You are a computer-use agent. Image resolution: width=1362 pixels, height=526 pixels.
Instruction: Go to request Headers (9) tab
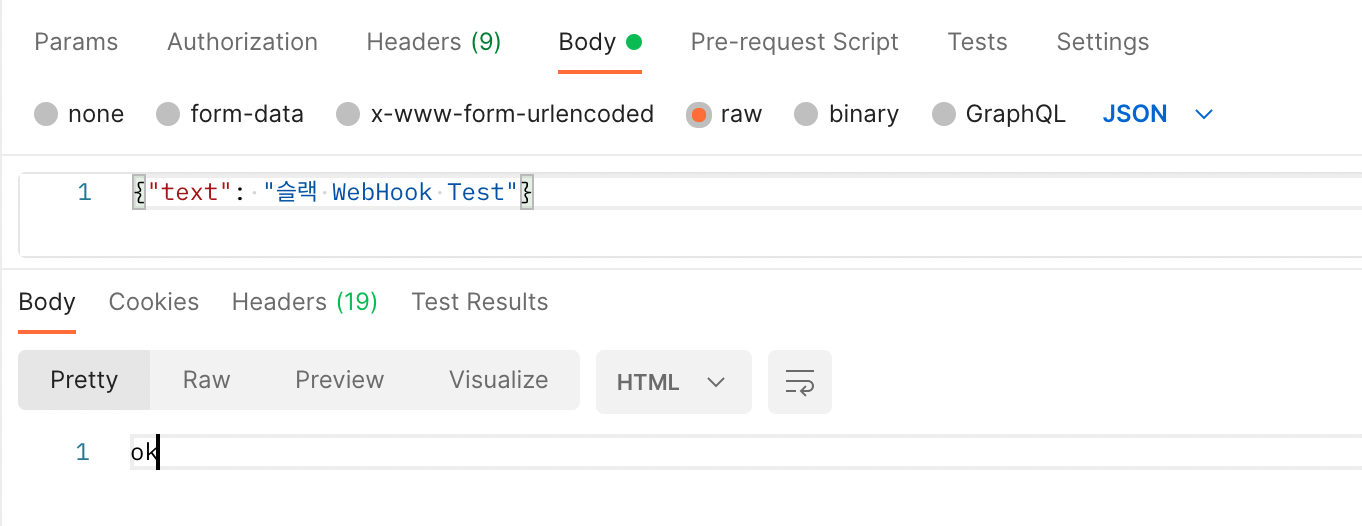pos(433,42)
